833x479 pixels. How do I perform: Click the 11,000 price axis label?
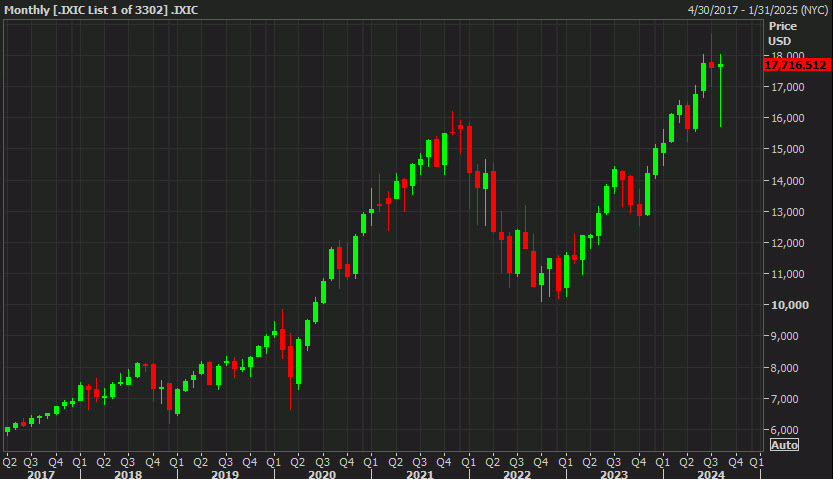click(x=787, y=274)
